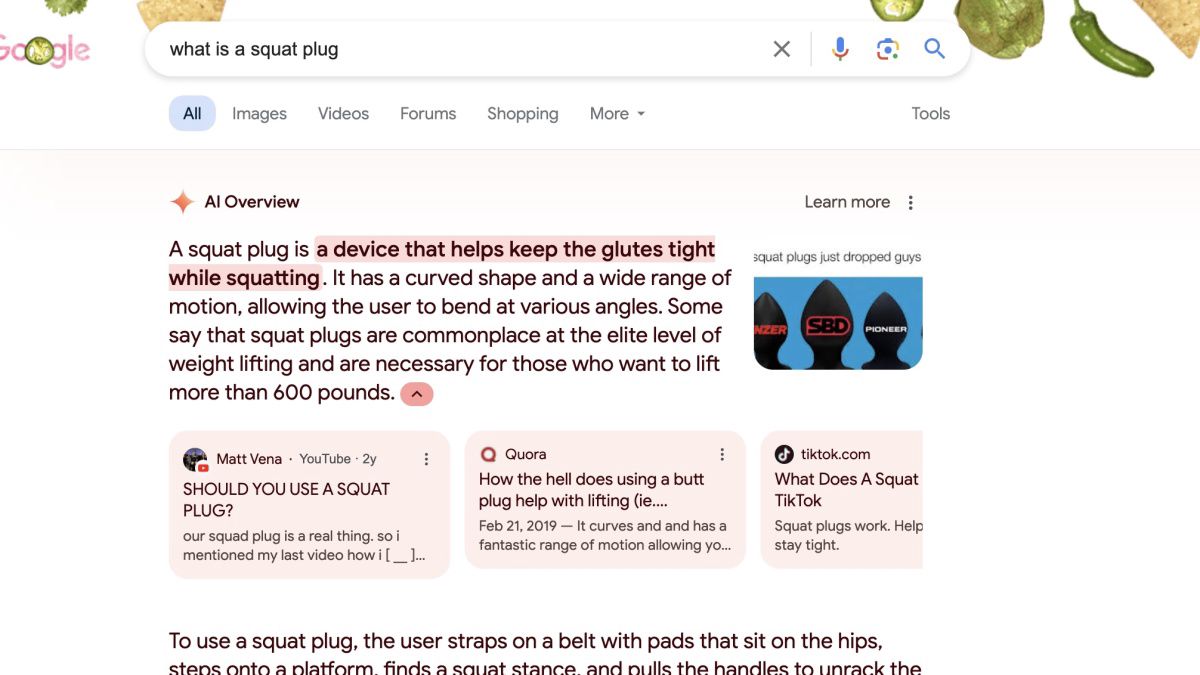Click the Google doodle logo
1200x675 pixels.
(45, 50)
